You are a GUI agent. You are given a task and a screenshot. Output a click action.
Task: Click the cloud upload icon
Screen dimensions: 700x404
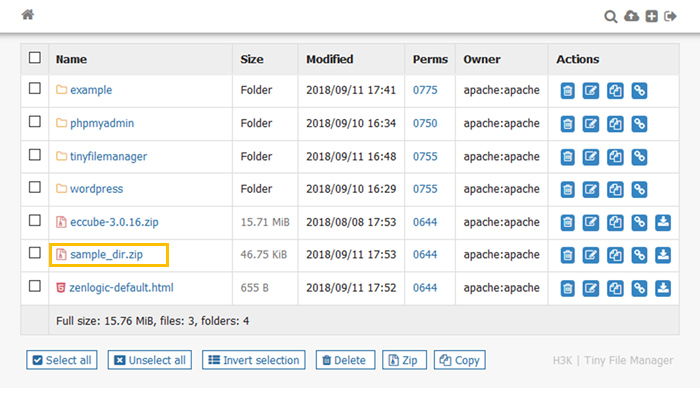[x=631, y=16]
